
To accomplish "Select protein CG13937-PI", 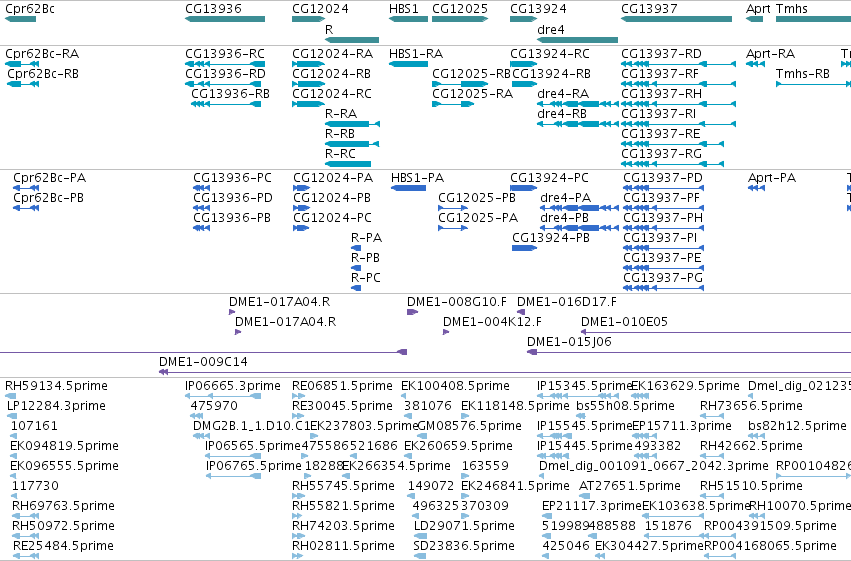I will tap(660, 238).
